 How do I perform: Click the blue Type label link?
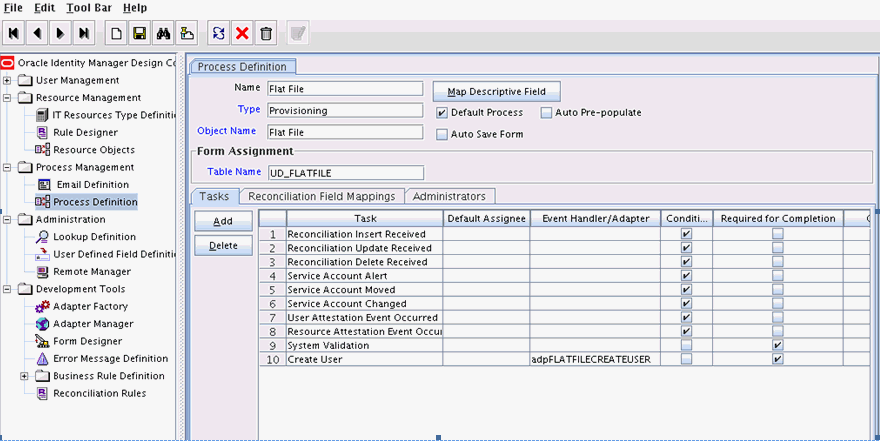[249, 109]
